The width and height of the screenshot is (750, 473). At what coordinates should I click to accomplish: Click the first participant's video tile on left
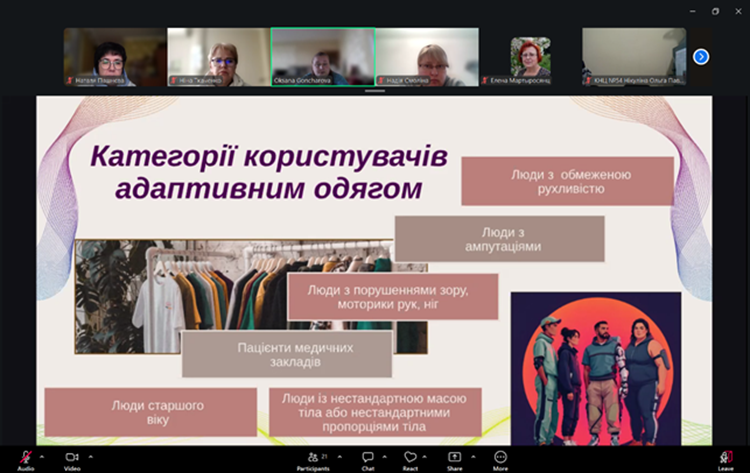[114, 57]
